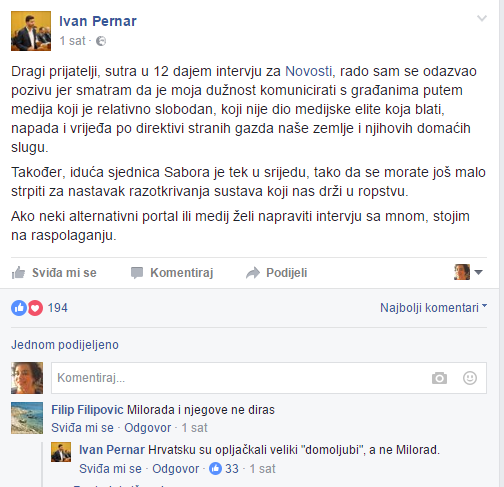Image resolution: width=504 pixels, height=487 pixels.
Task: Click Odgovor under Filip Filipovic comment
Action: coord(147,428)
